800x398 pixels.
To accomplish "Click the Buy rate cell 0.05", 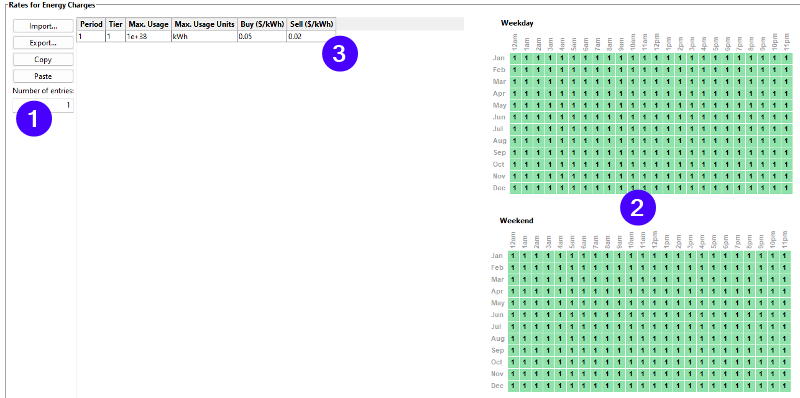I will pos(262,36).
